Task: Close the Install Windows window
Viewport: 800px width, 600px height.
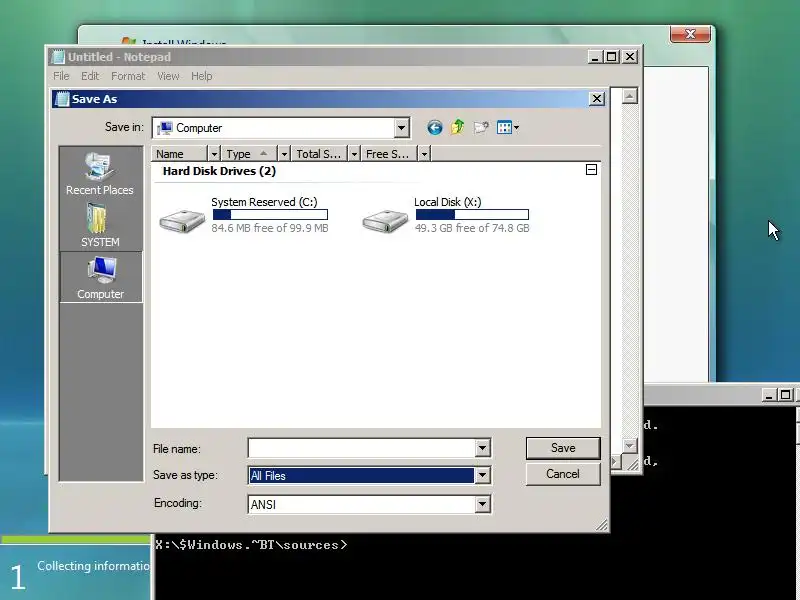Action: [690, 34]
